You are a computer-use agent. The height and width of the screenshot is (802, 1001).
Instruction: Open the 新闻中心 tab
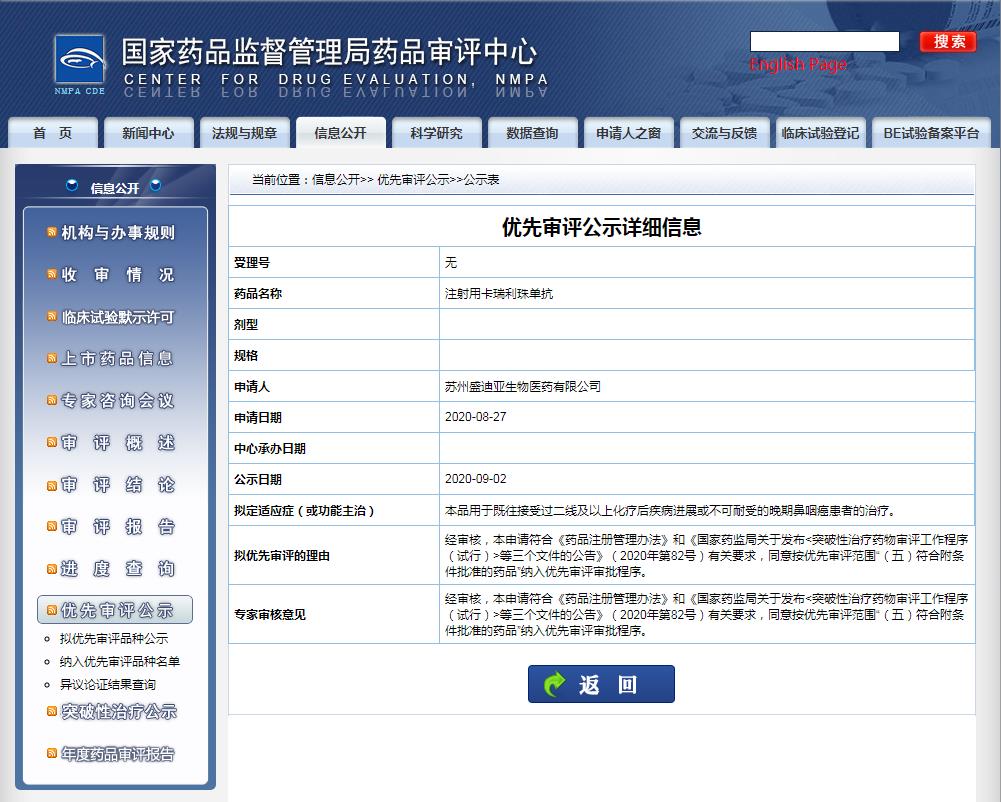(x=148, y=133)
